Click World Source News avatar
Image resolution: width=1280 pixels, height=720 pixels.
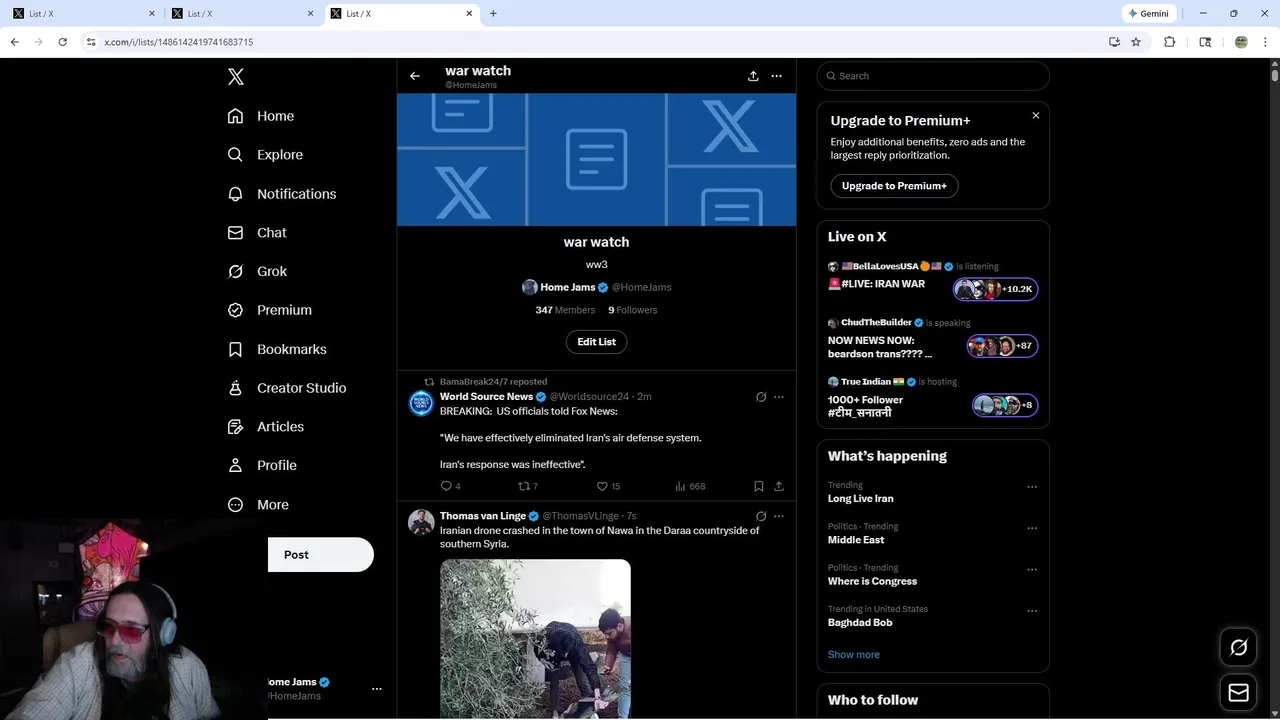coord(421,403)
